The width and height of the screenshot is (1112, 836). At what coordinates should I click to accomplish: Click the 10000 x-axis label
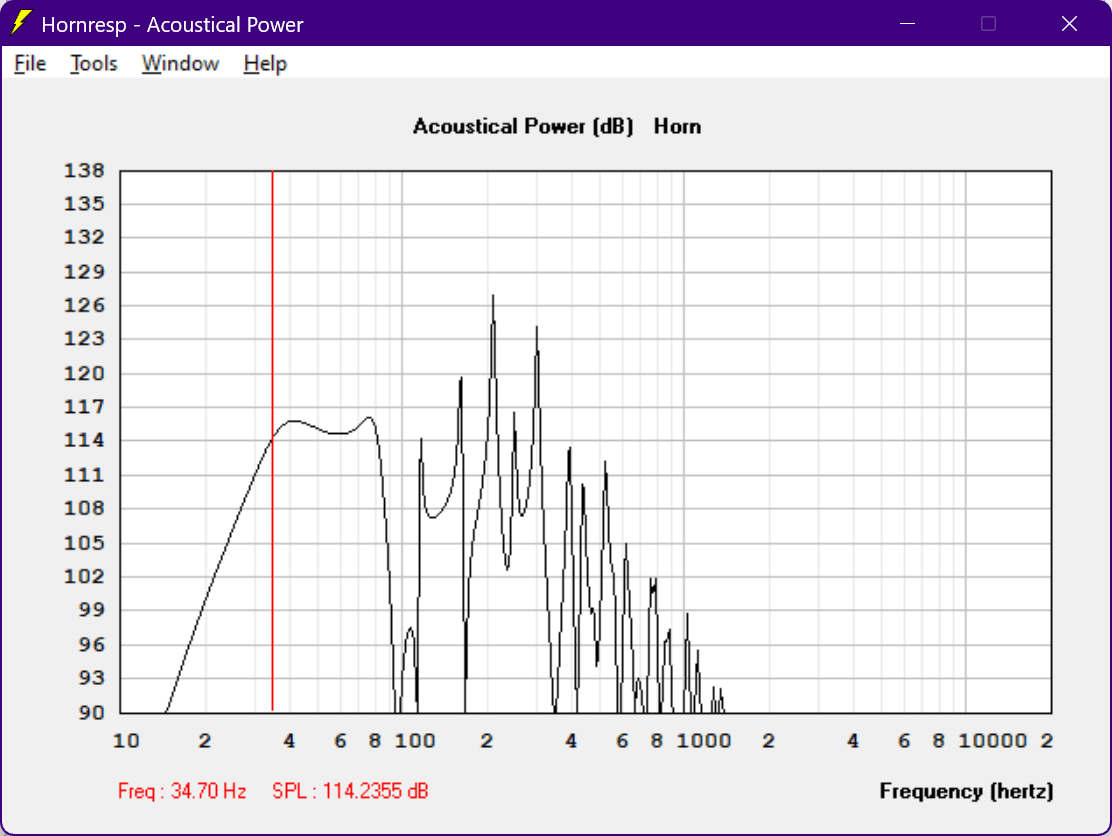(992, 741)
